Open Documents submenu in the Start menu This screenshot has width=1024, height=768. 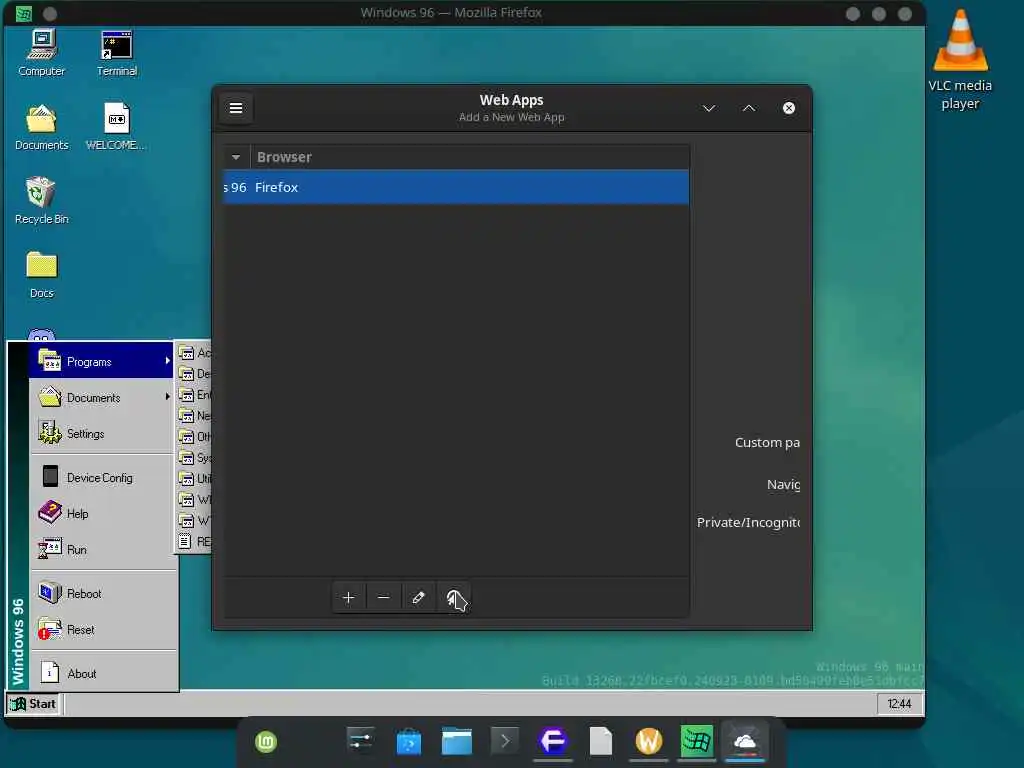pos(101,397)
